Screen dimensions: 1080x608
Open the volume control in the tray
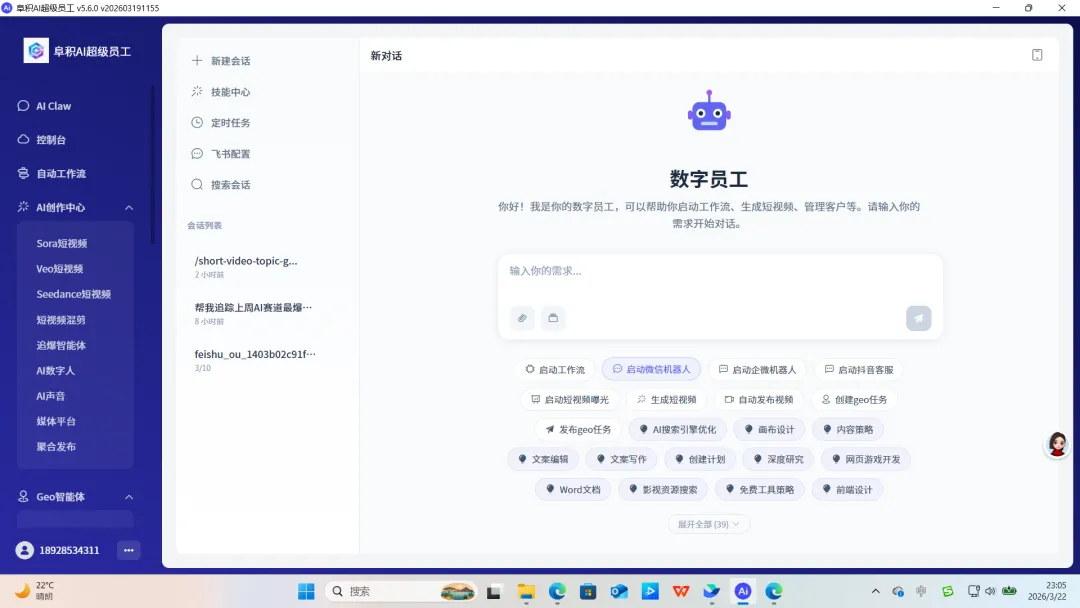click(x=990, y=591)
